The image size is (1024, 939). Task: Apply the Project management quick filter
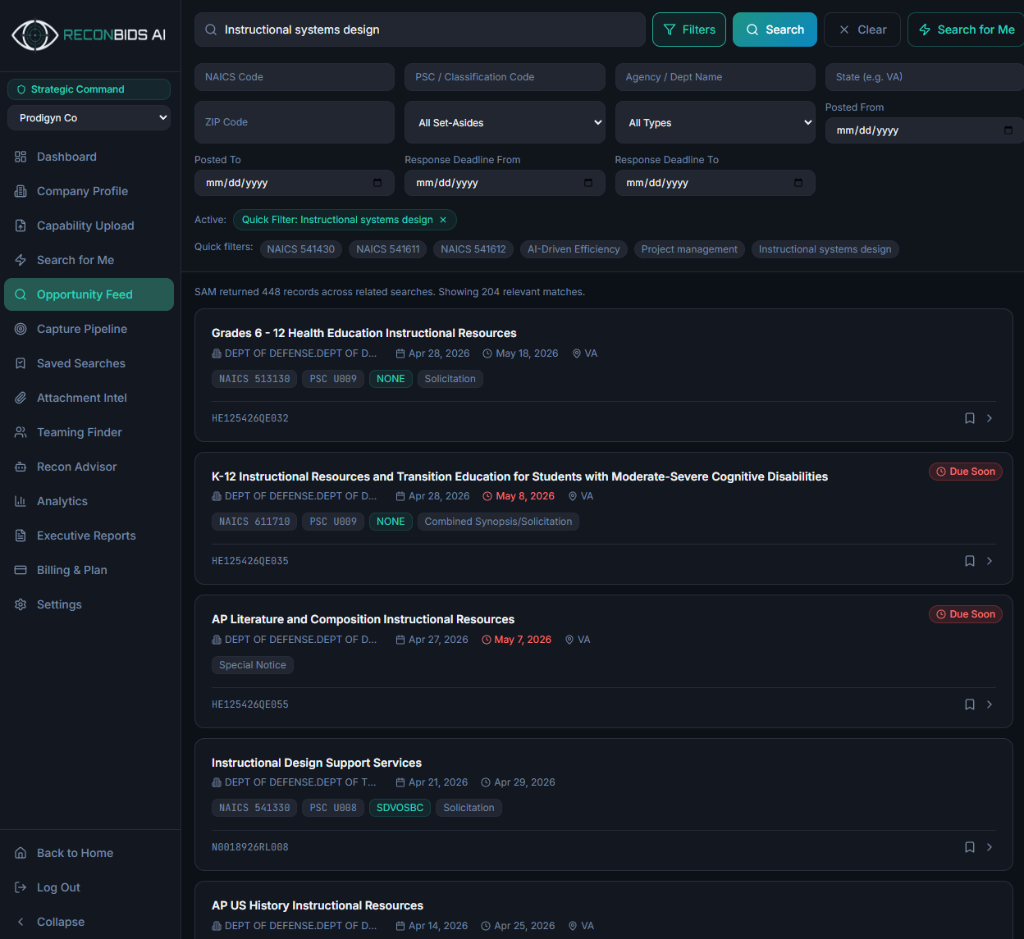click(689, 249)
